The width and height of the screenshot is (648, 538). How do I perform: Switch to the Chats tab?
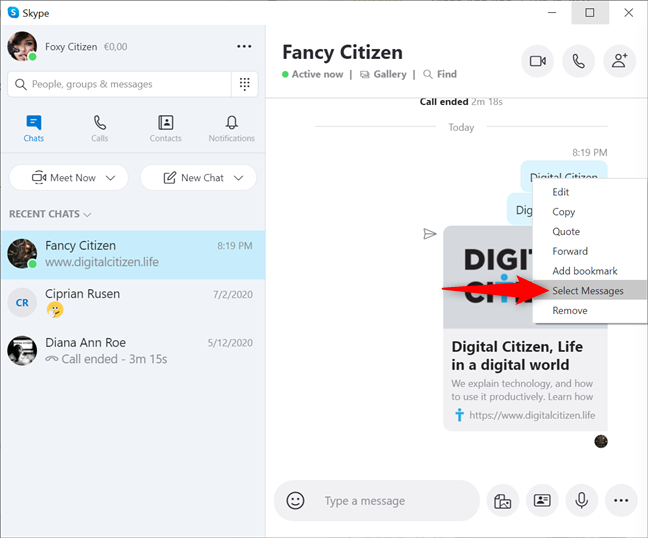pyautogui.click(x=33, y=129)
